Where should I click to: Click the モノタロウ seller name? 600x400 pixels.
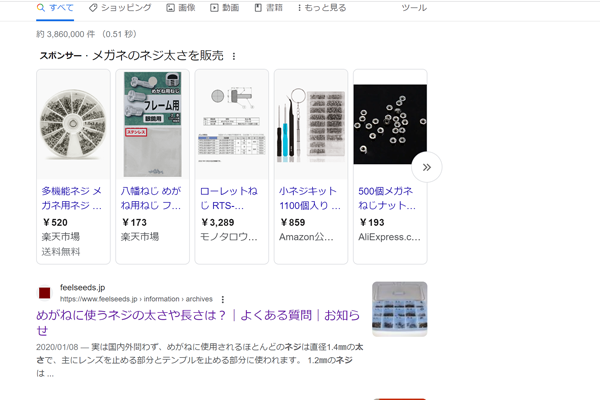point(229,237)
